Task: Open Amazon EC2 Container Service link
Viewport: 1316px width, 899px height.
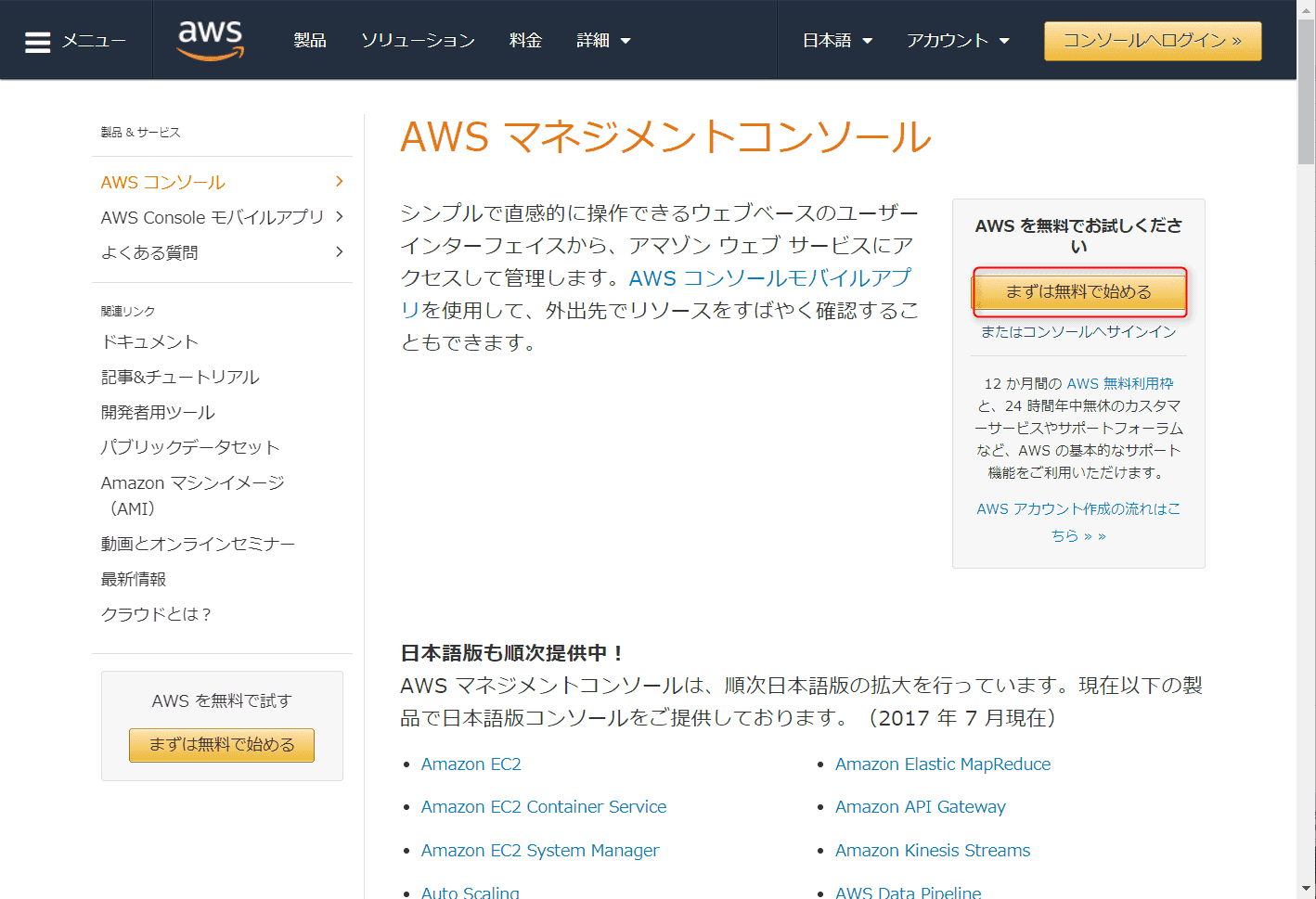Action: point(544,807)
